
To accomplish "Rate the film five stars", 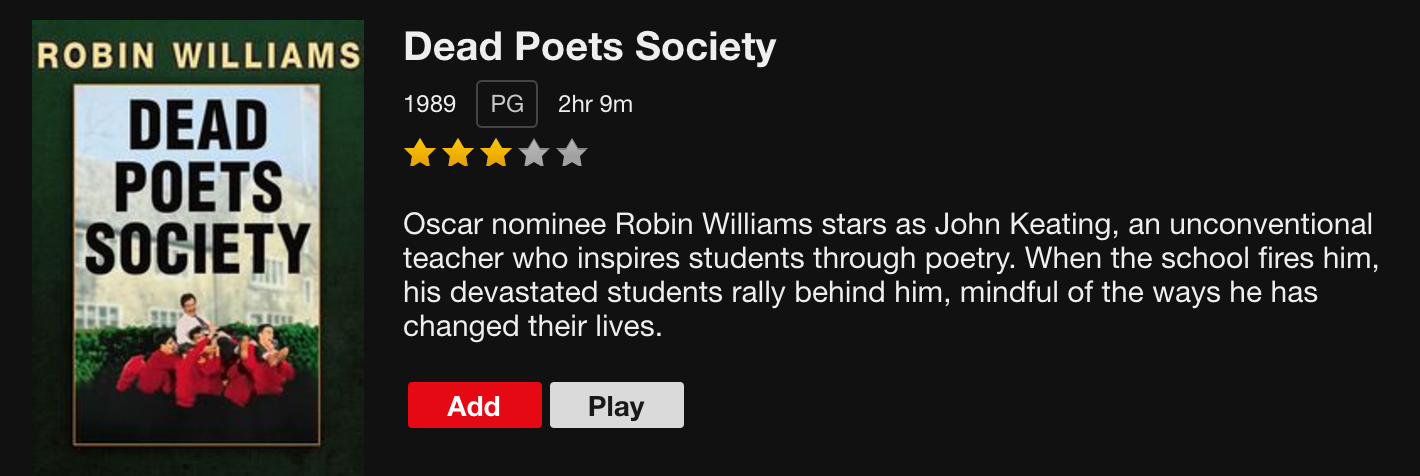I will (x=572, y=154).
